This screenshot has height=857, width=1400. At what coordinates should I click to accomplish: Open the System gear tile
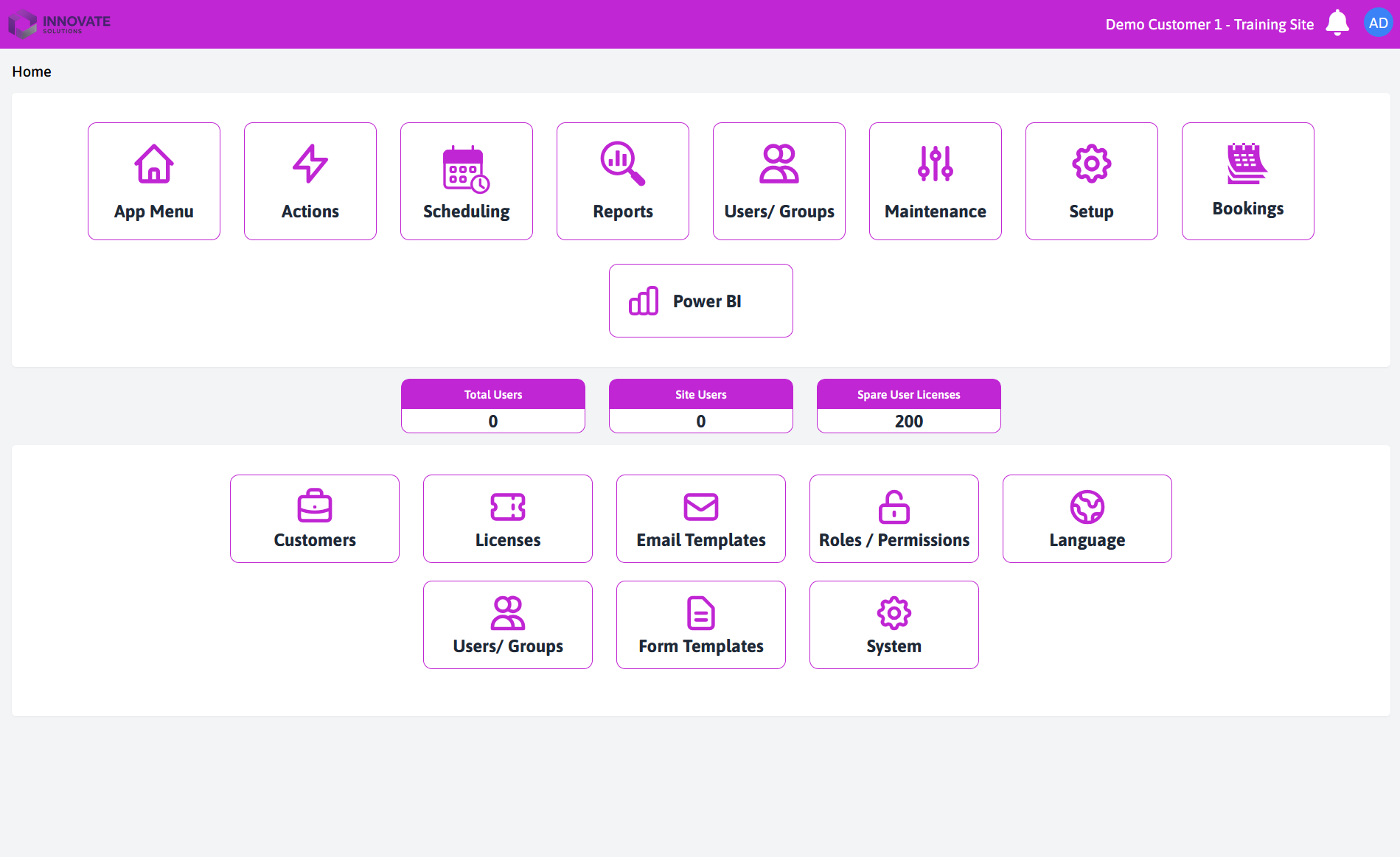point(894,625)
